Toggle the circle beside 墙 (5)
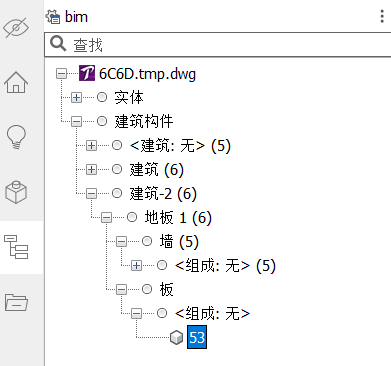391x366 pixels. 147,241
